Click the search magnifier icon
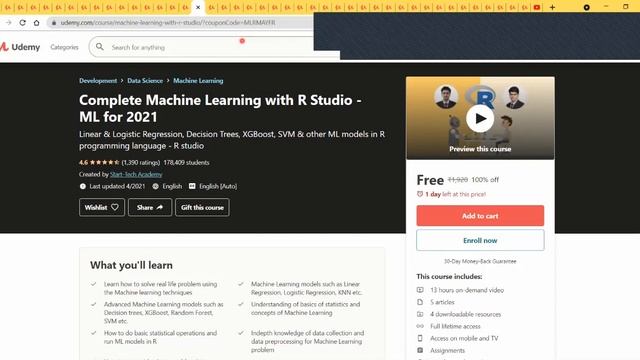Viewport: 640px width, 360px height. (x=100, y=47)
